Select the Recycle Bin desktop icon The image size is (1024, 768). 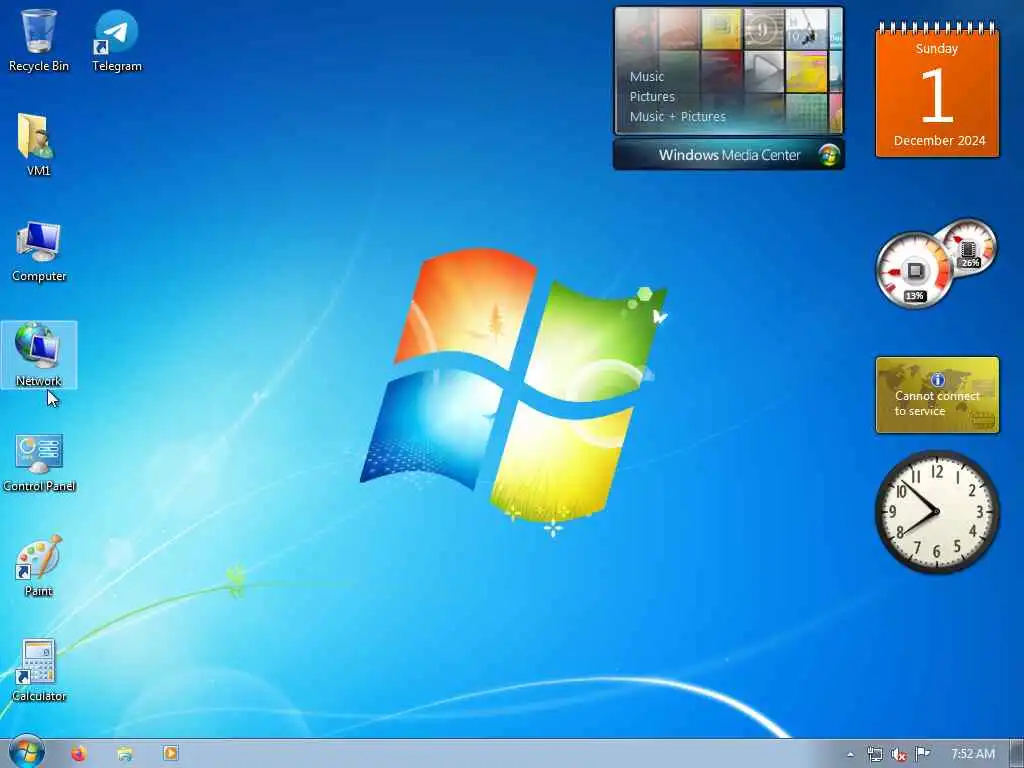tap(39, 40)
